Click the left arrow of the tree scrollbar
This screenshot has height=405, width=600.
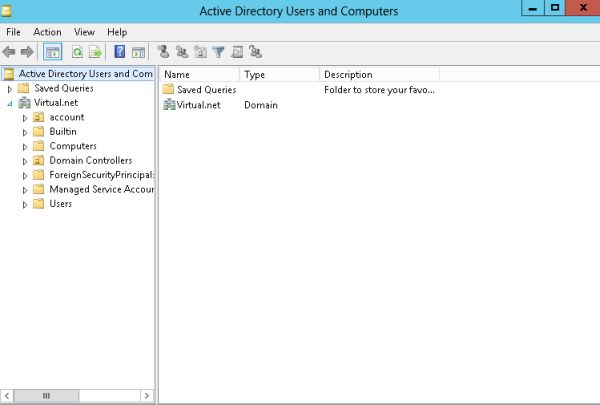pos(7,396)
